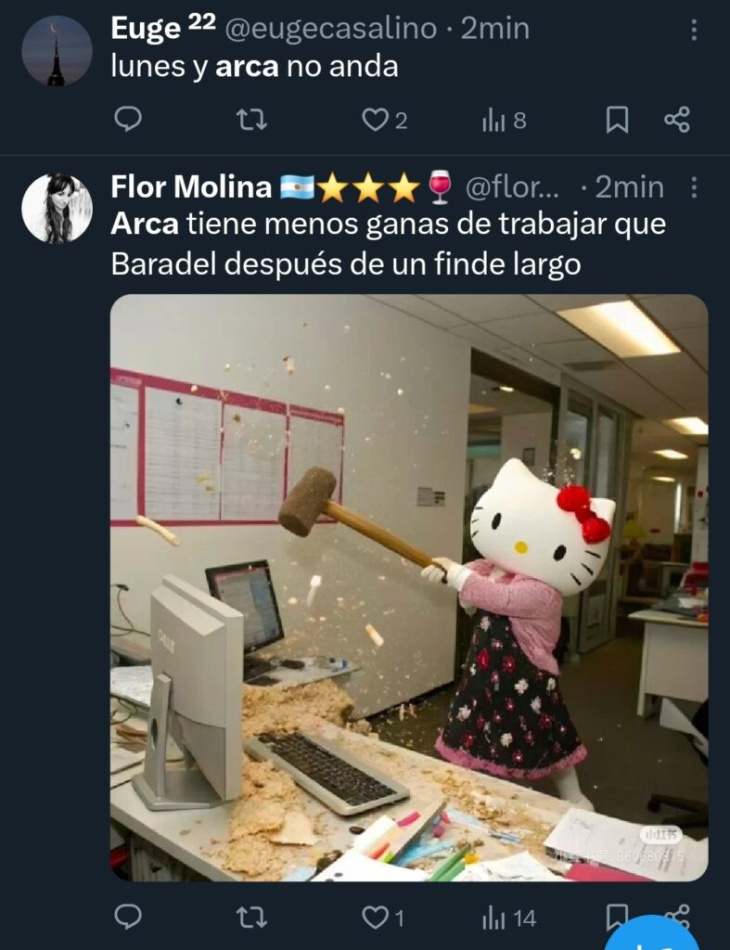Open @eugecasalino handle link
Image resolution: width=730 pixels, height=950 pixels.
click(331, 28)
